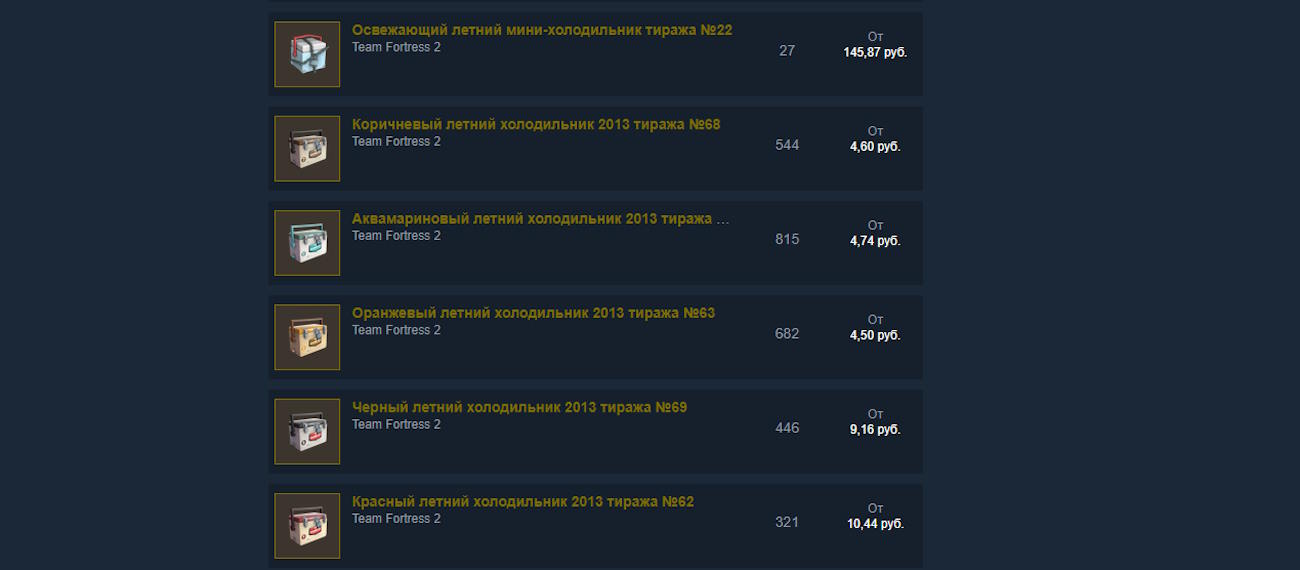Click Красный летний холодильник 2013 тиража №62 title
This screenshot has height=570, width=1300.
click(523, 502)
